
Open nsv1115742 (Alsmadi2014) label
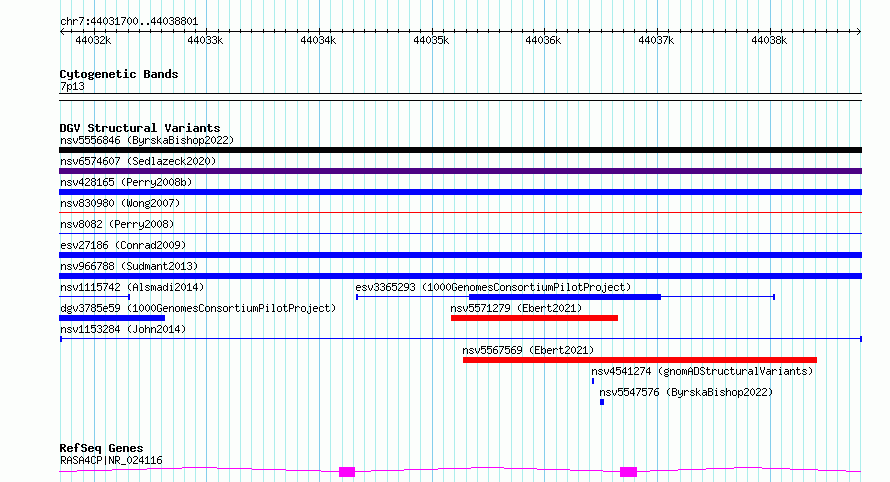(x=132, y=287)
